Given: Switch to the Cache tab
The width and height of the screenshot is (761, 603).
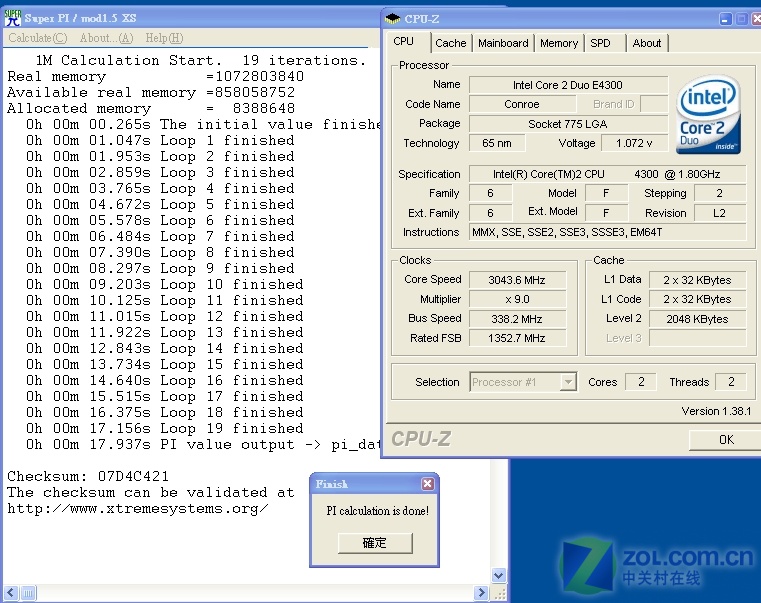Looking at the screenshot, I should pos(450,43).
